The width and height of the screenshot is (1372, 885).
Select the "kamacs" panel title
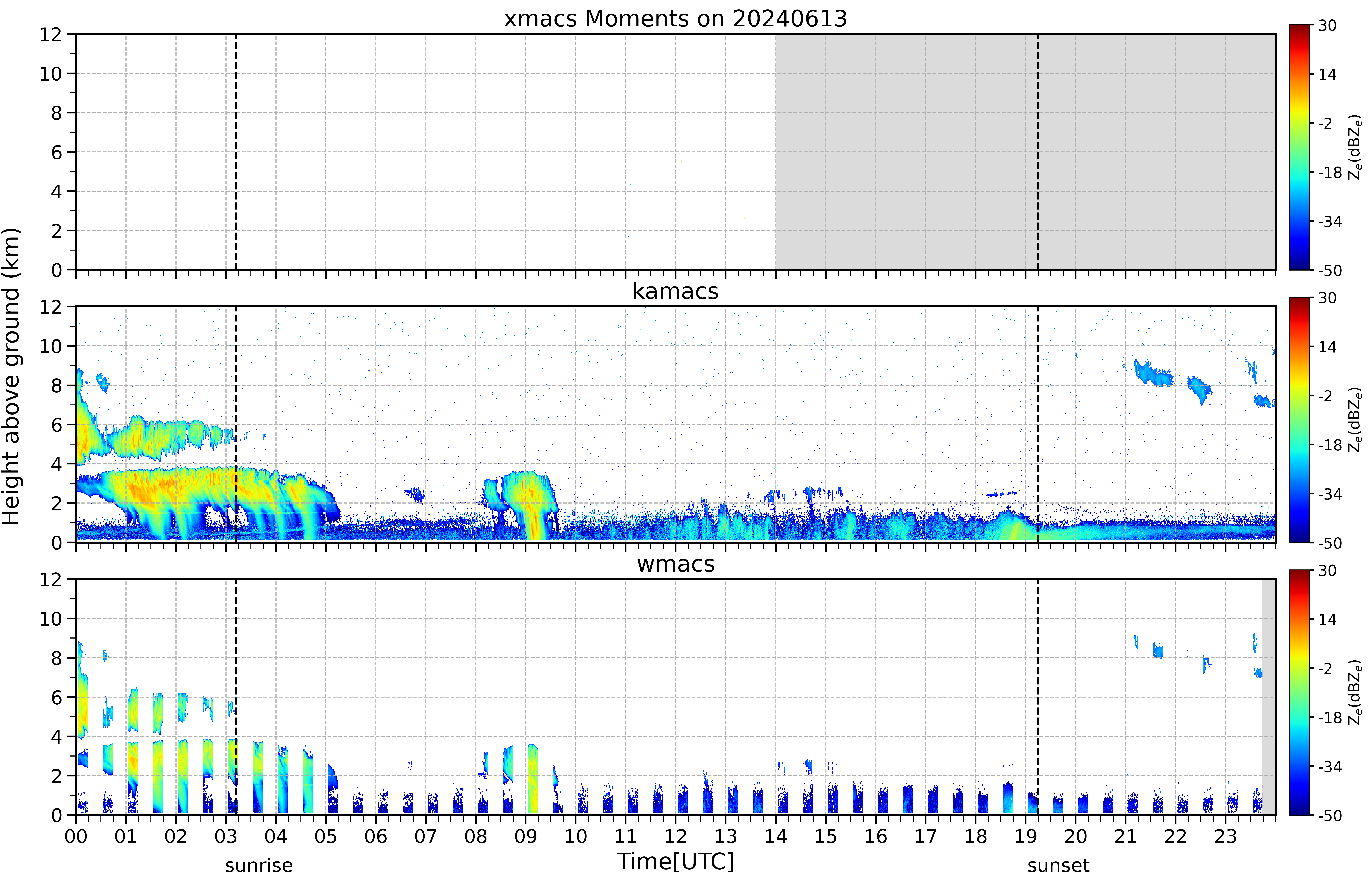[x=675, y=291]
